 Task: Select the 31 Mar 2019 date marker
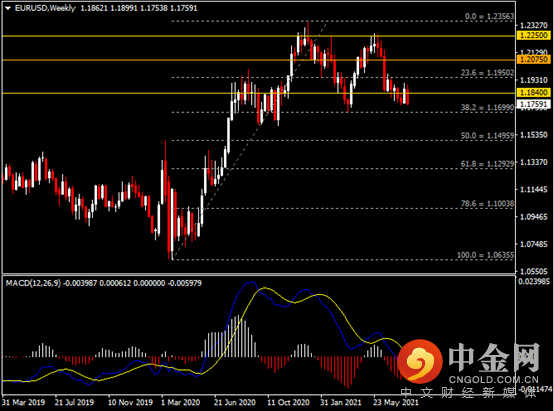click(23, 402)
